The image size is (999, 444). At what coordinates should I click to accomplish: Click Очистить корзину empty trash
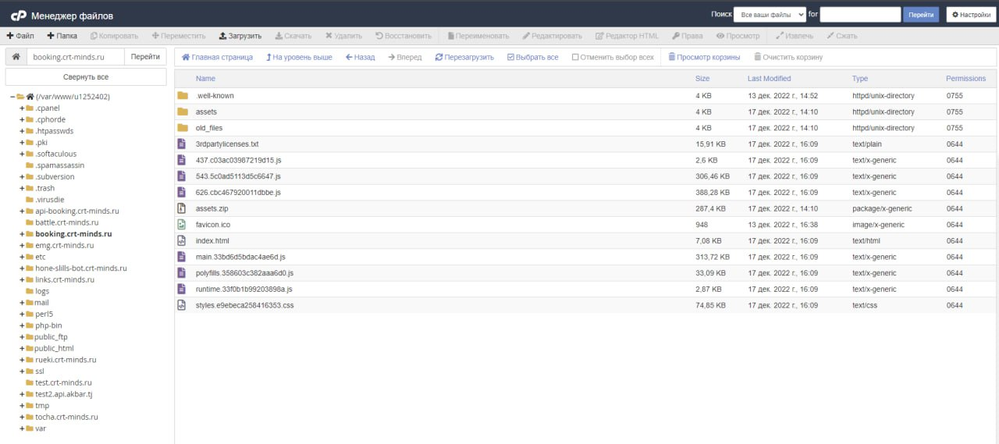pyautogui.click(x=788, y=57)
